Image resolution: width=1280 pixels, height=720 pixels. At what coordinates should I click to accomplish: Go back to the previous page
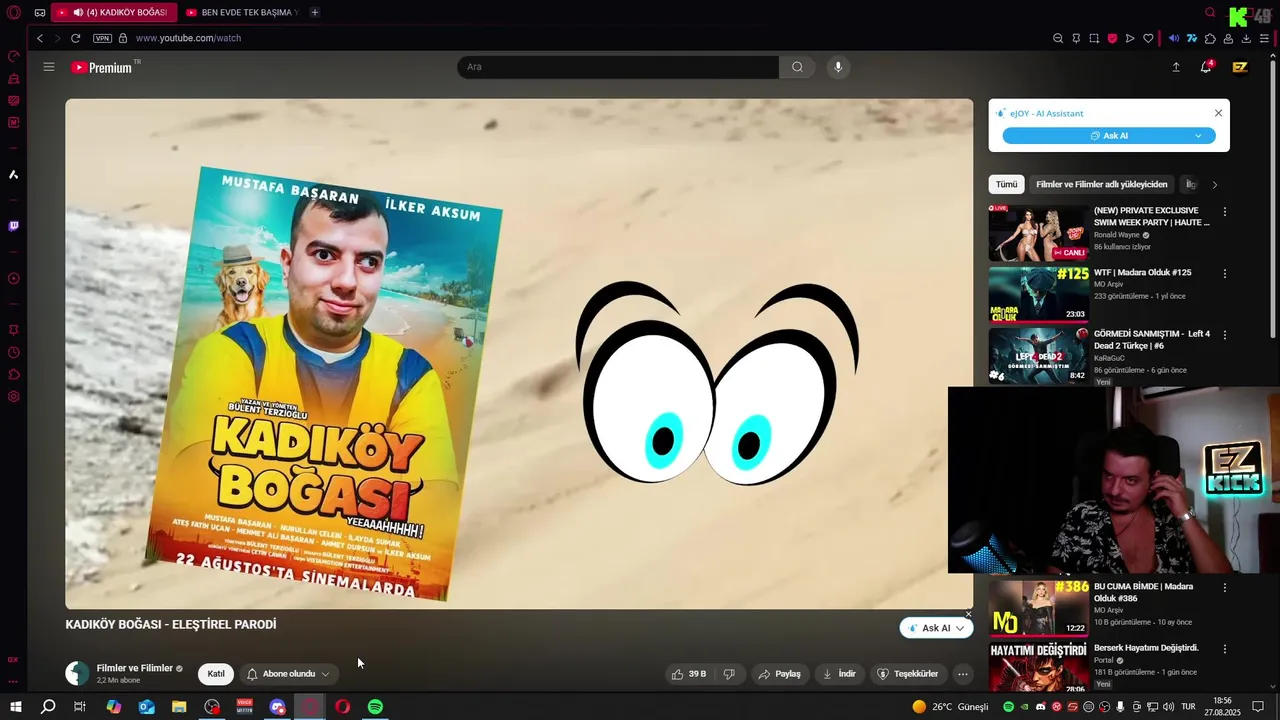[x=40, y=38]
